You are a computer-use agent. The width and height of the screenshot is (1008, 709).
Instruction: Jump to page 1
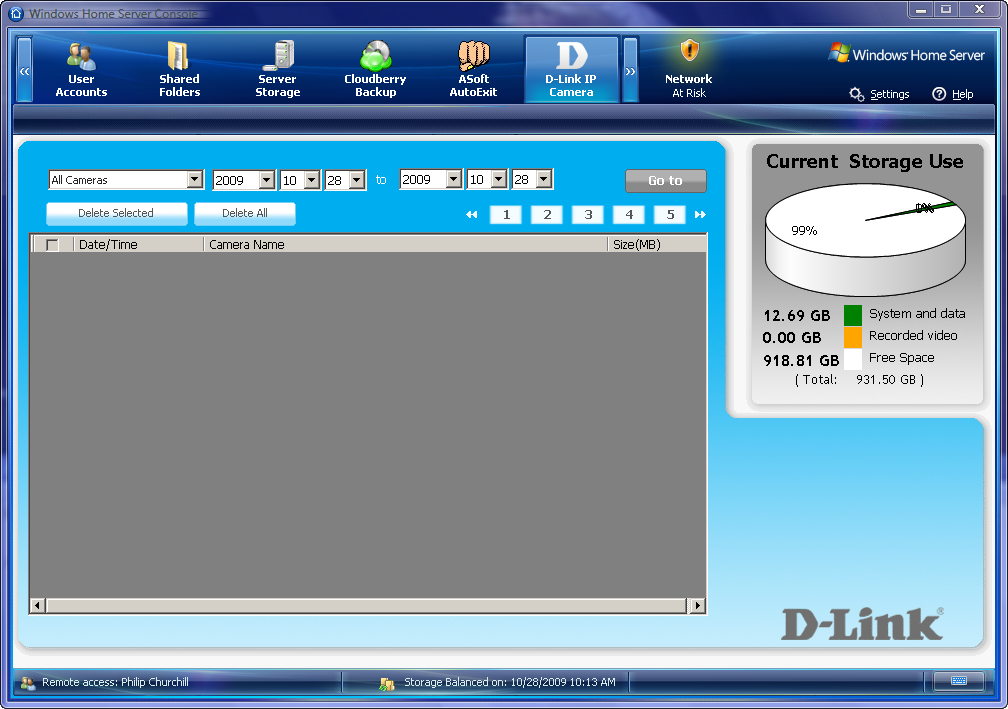click(x=507, y=215)
